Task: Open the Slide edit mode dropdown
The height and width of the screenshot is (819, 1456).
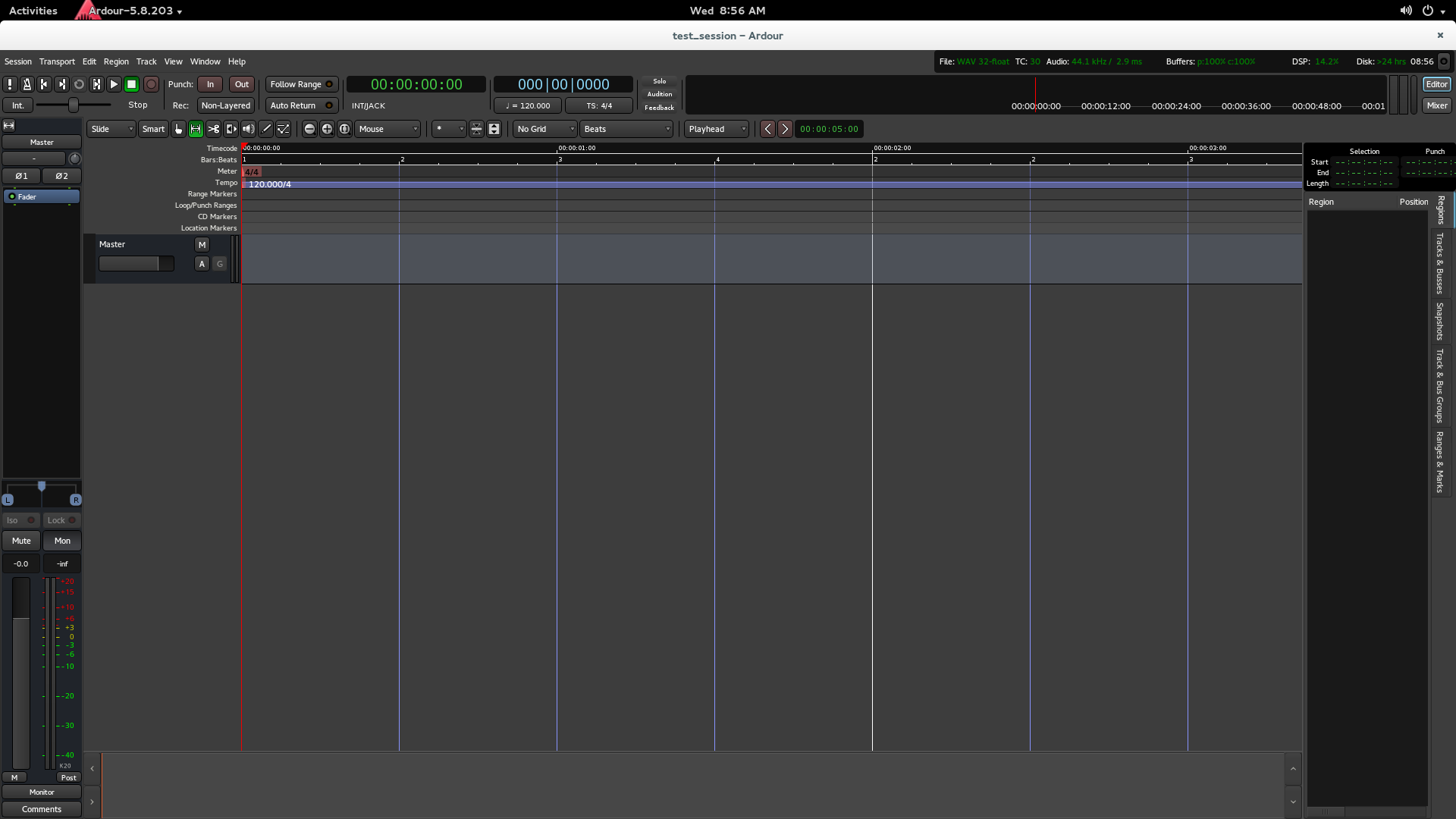Action: coord(111,129)
